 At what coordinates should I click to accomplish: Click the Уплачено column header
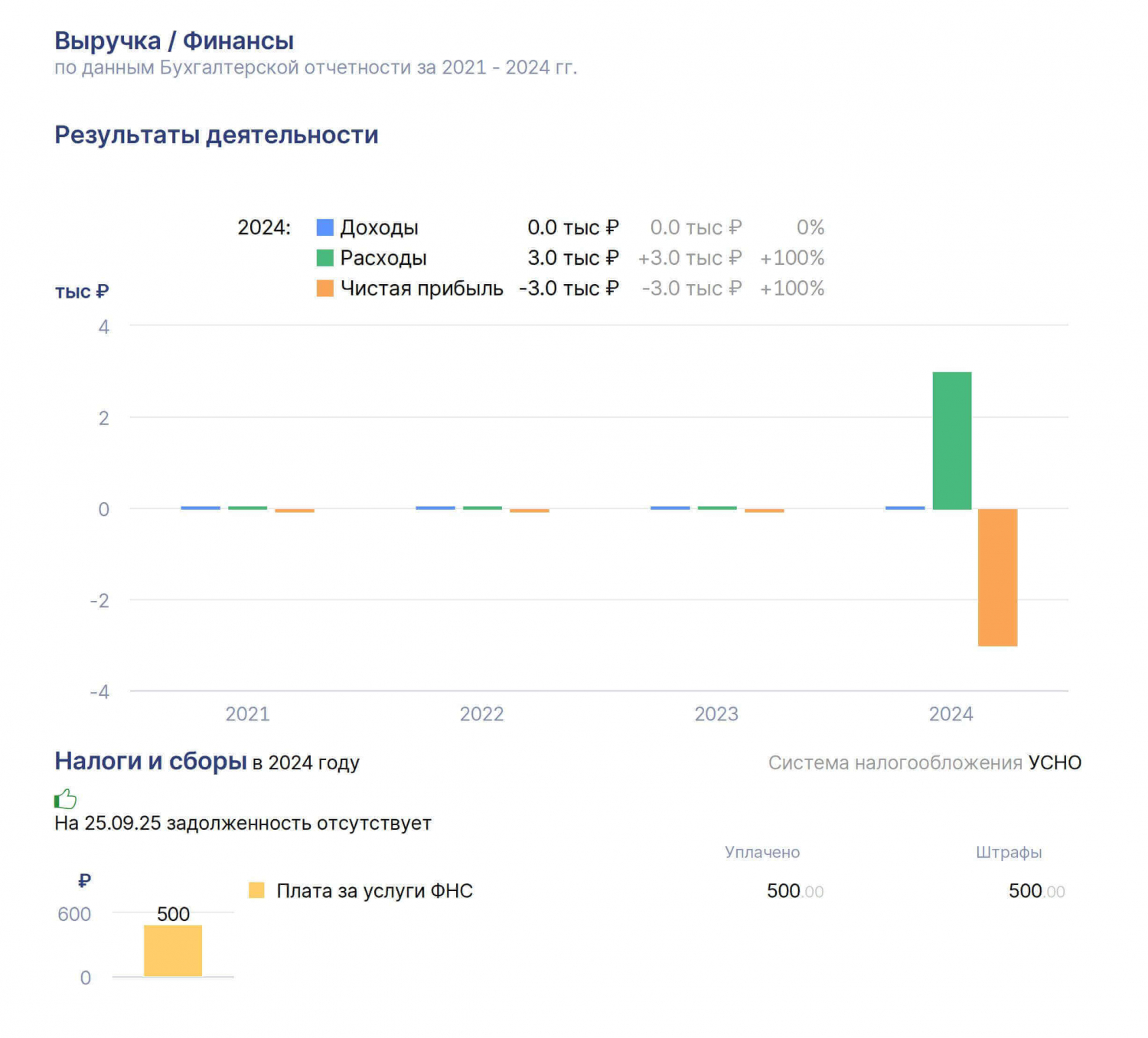(x=762, y=853)
